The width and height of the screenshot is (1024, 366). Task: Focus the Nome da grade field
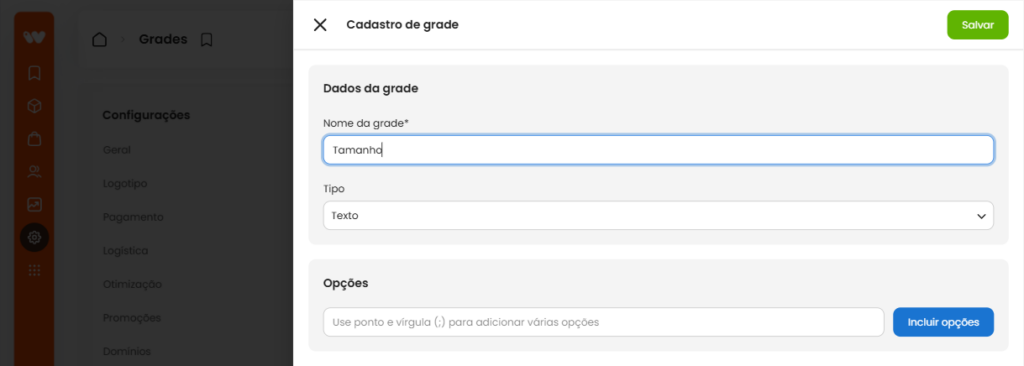[658, 150]
